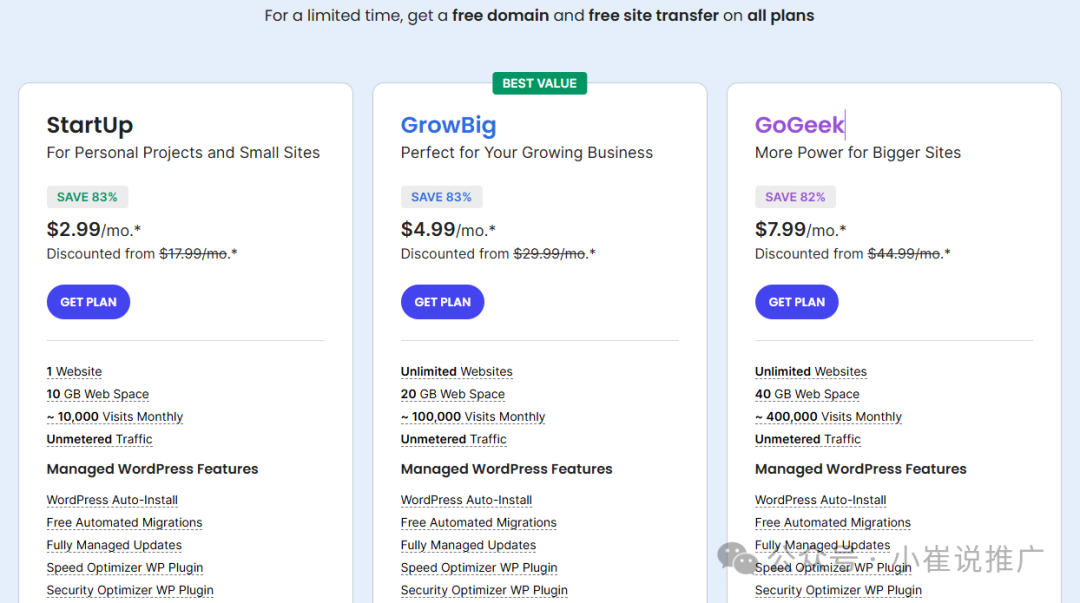Select the StartUp plan heading
Viewport: 1080px width, 603px height.
90,125
